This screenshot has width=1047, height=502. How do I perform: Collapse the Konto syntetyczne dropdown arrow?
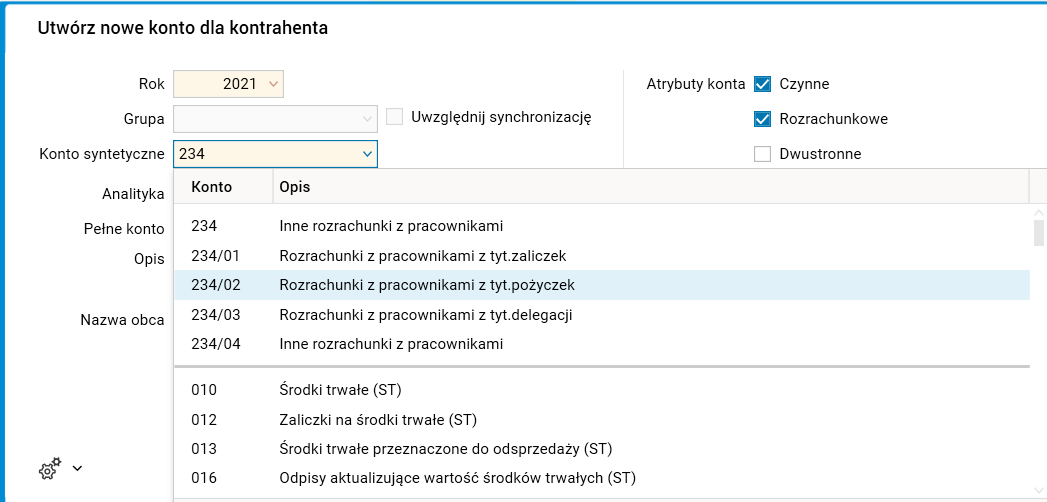(x=366, y=154)
